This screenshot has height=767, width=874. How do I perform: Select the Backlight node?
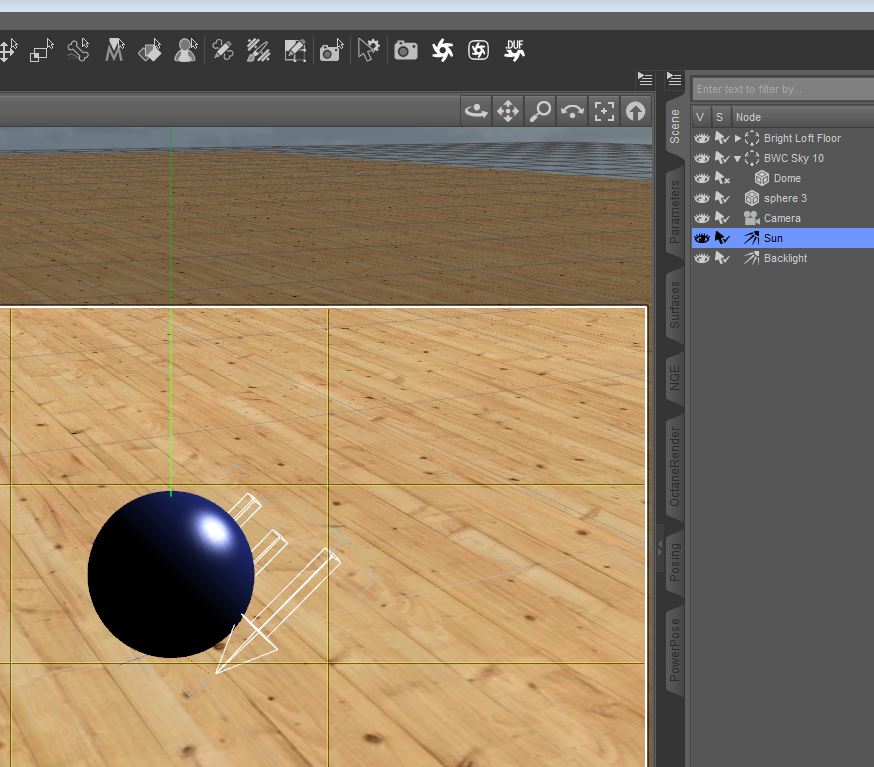coord(785,258)
